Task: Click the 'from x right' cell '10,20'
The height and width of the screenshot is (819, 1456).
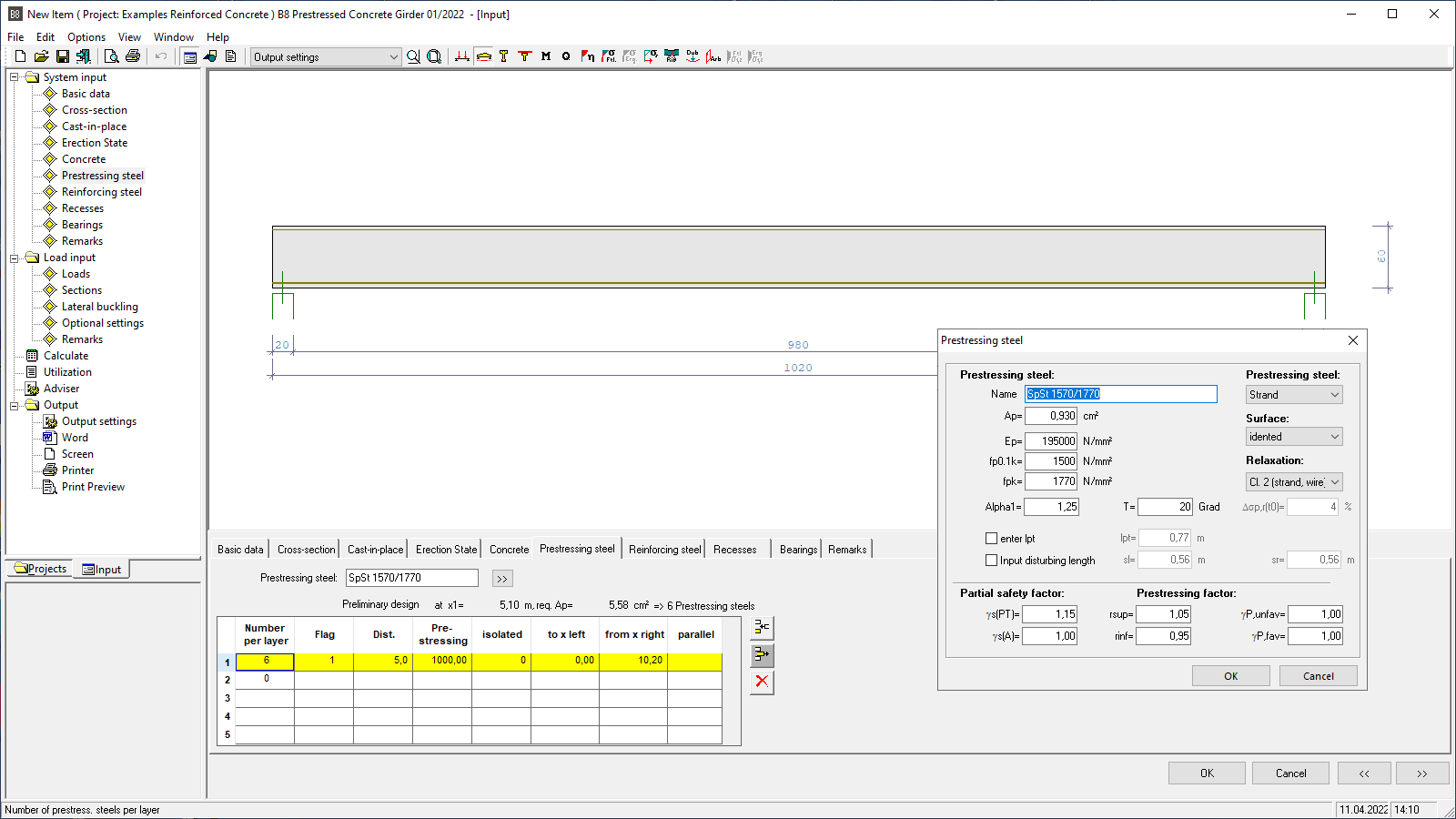Action: [633, 661]
